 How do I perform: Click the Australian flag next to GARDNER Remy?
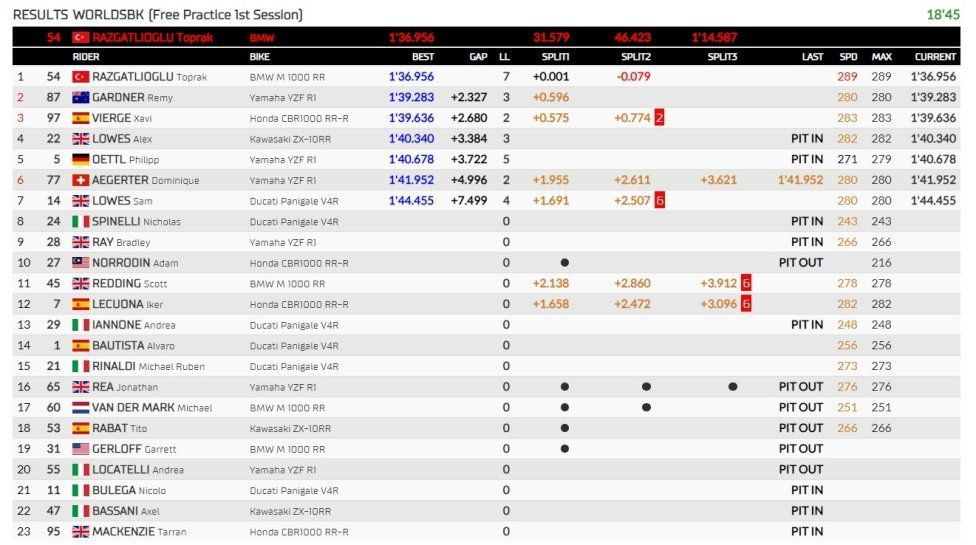coord(80,98)
